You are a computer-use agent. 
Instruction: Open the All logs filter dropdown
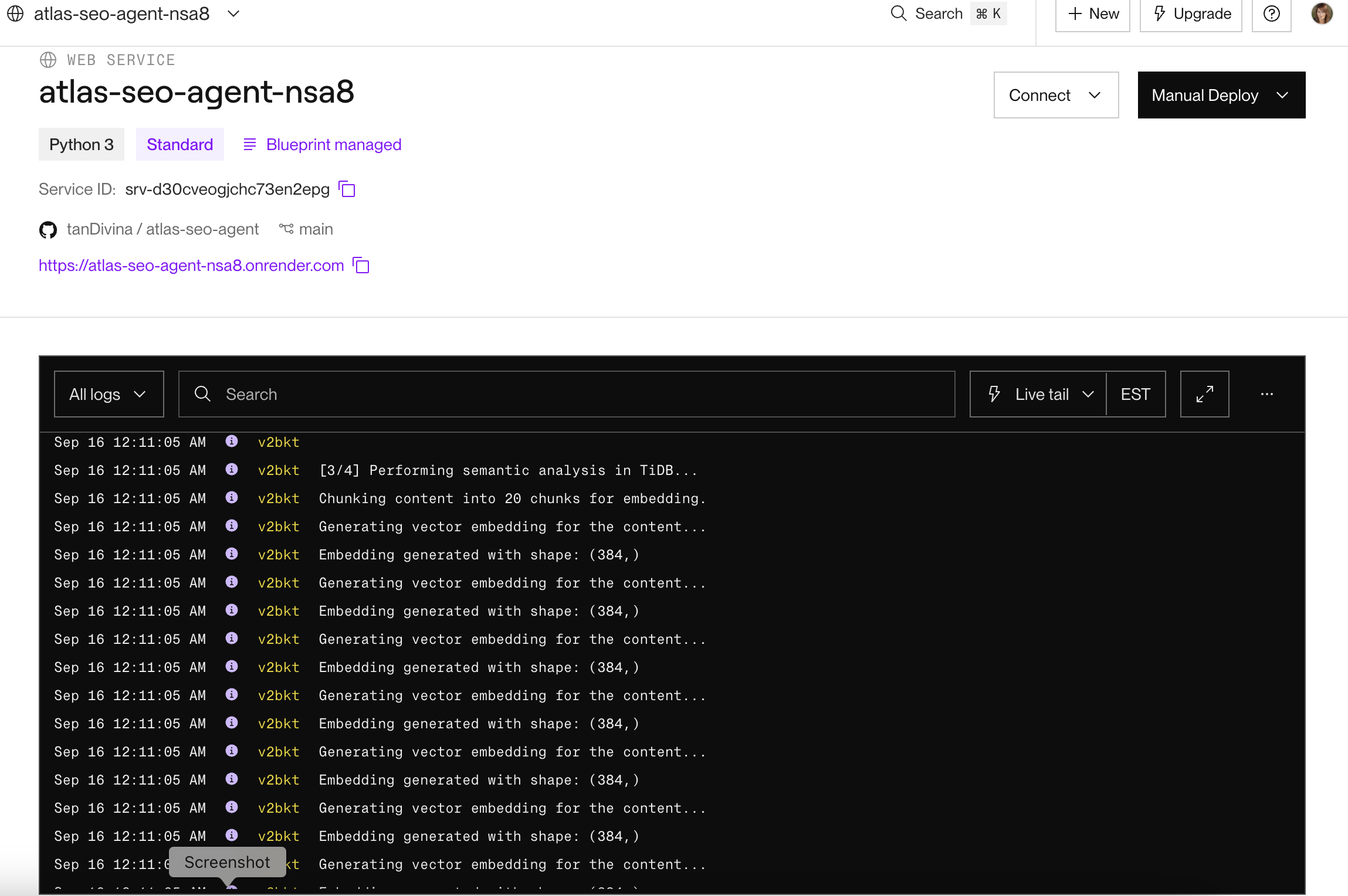pyautogui.click(x=109, y=394)
